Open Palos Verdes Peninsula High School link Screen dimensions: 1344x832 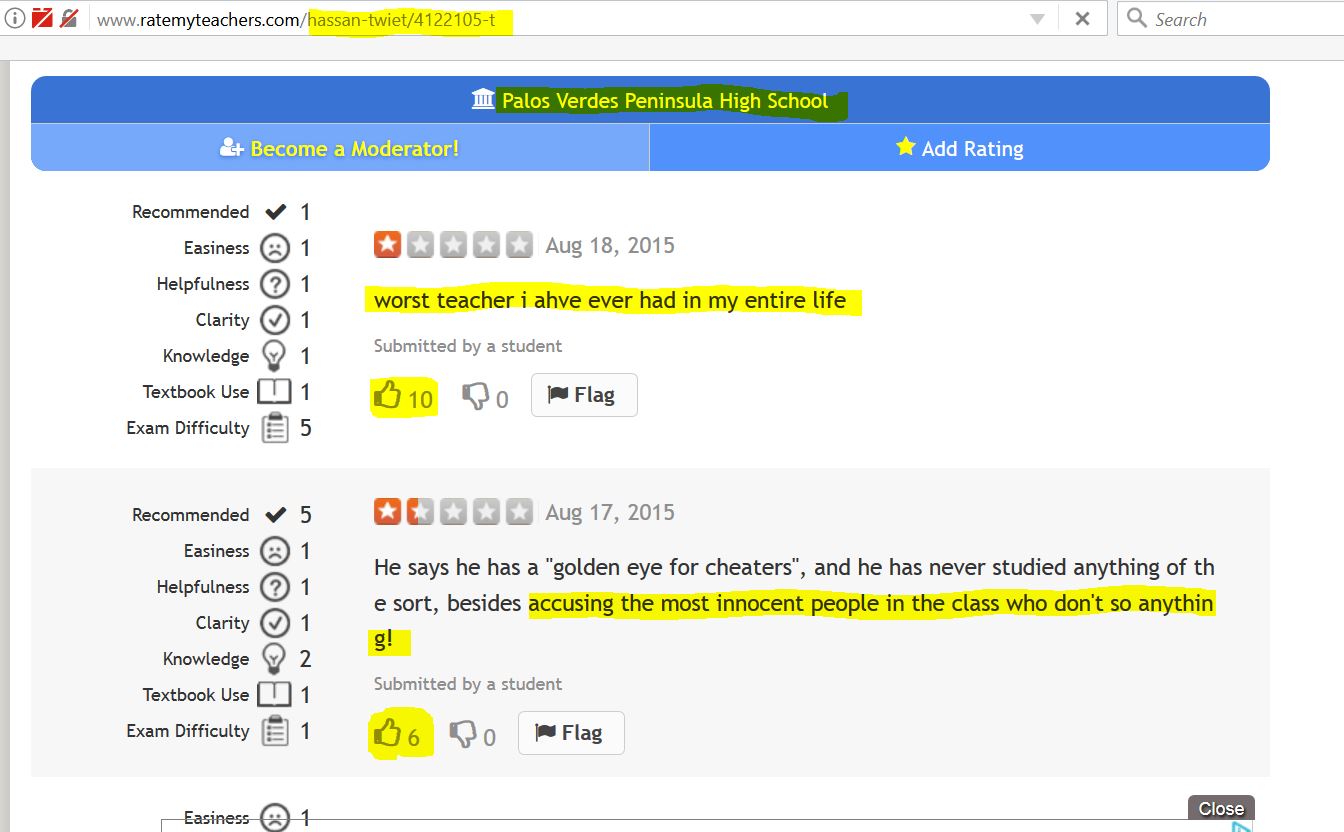point(665,101)
